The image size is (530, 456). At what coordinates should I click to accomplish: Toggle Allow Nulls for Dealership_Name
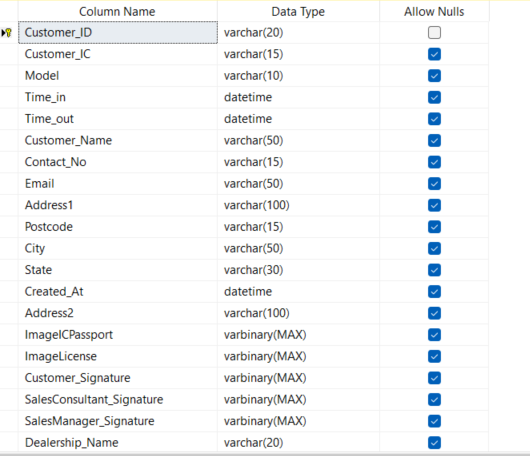pos(434,443)
